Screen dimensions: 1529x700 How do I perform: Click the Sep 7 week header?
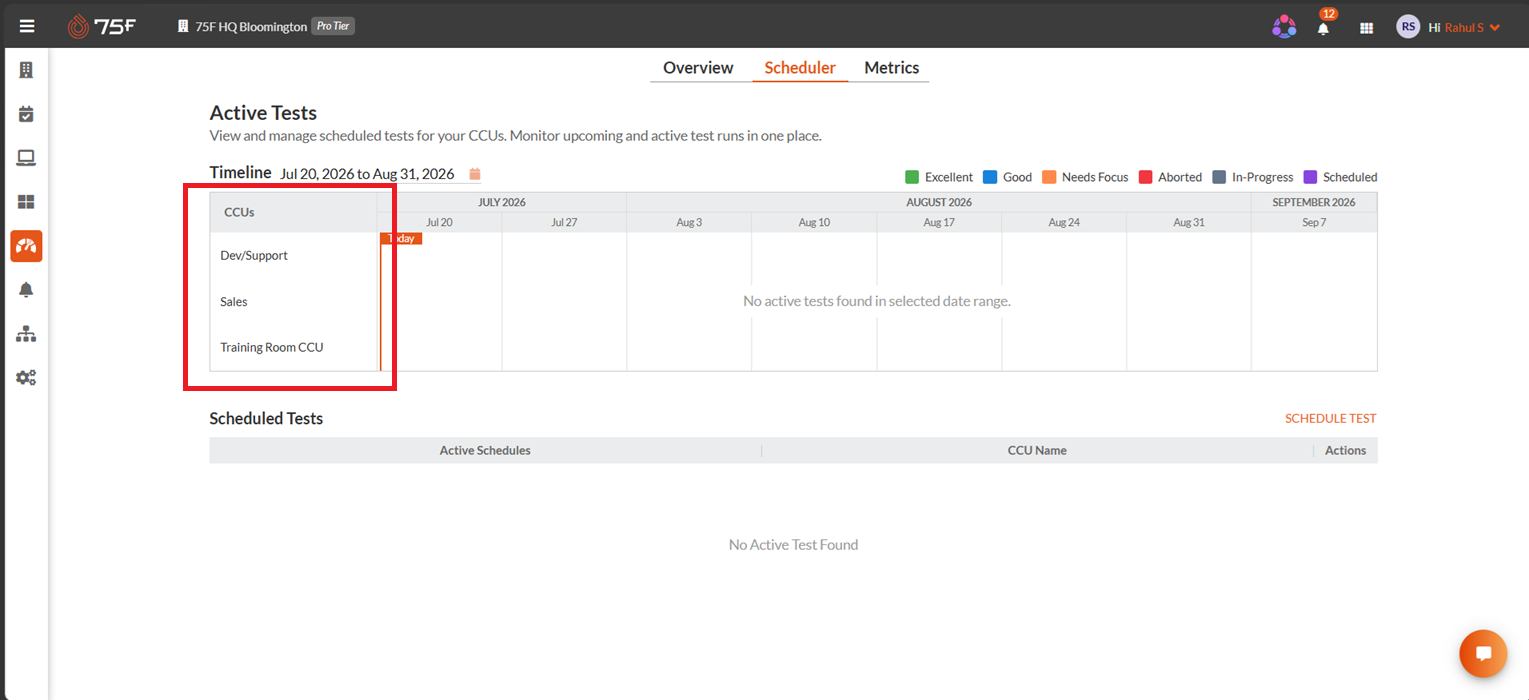pyautogui.click(x=1314, y=222)
